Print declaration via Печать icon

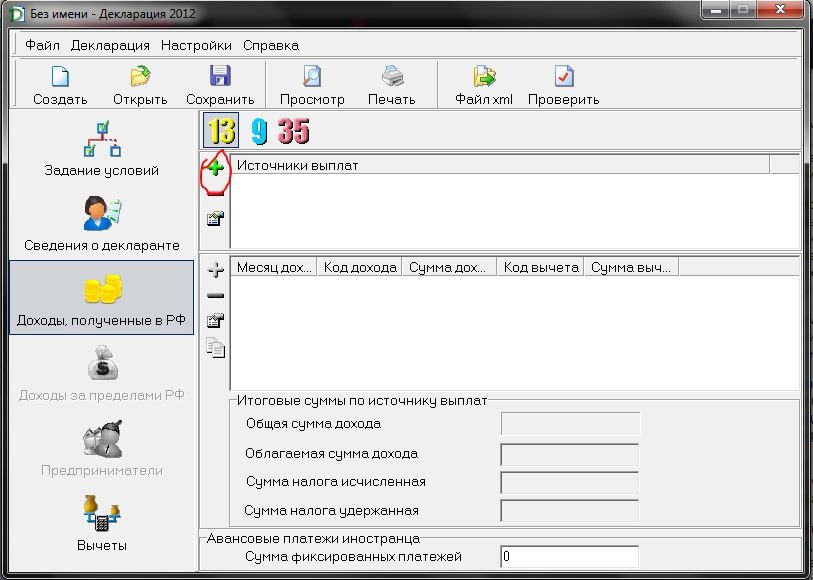click(392, 85)
